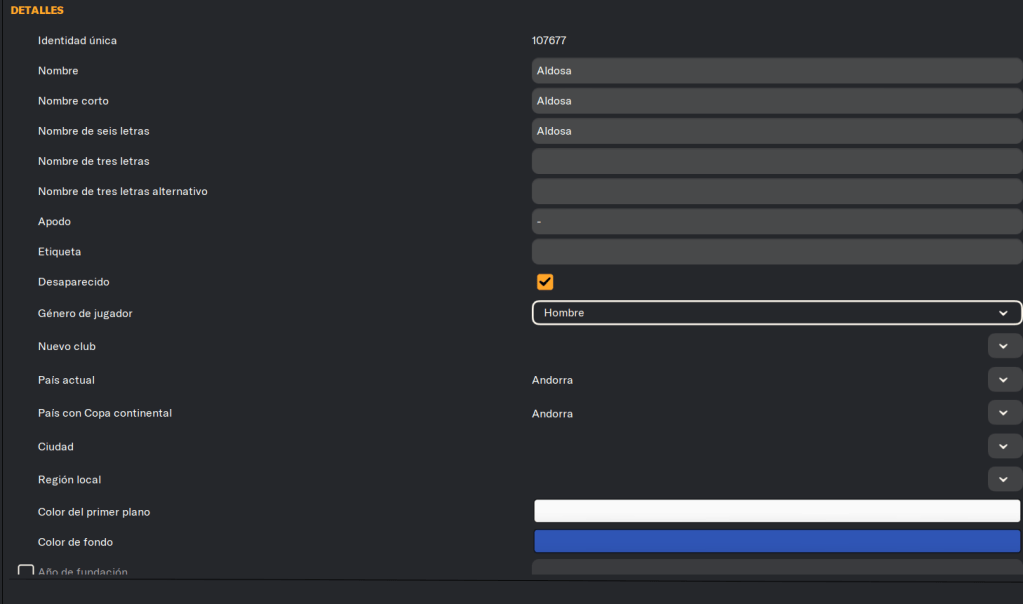Screen dimensions: 1023x604
Task: Click the DETALLES section header
Action: click(x=37, y=10)
